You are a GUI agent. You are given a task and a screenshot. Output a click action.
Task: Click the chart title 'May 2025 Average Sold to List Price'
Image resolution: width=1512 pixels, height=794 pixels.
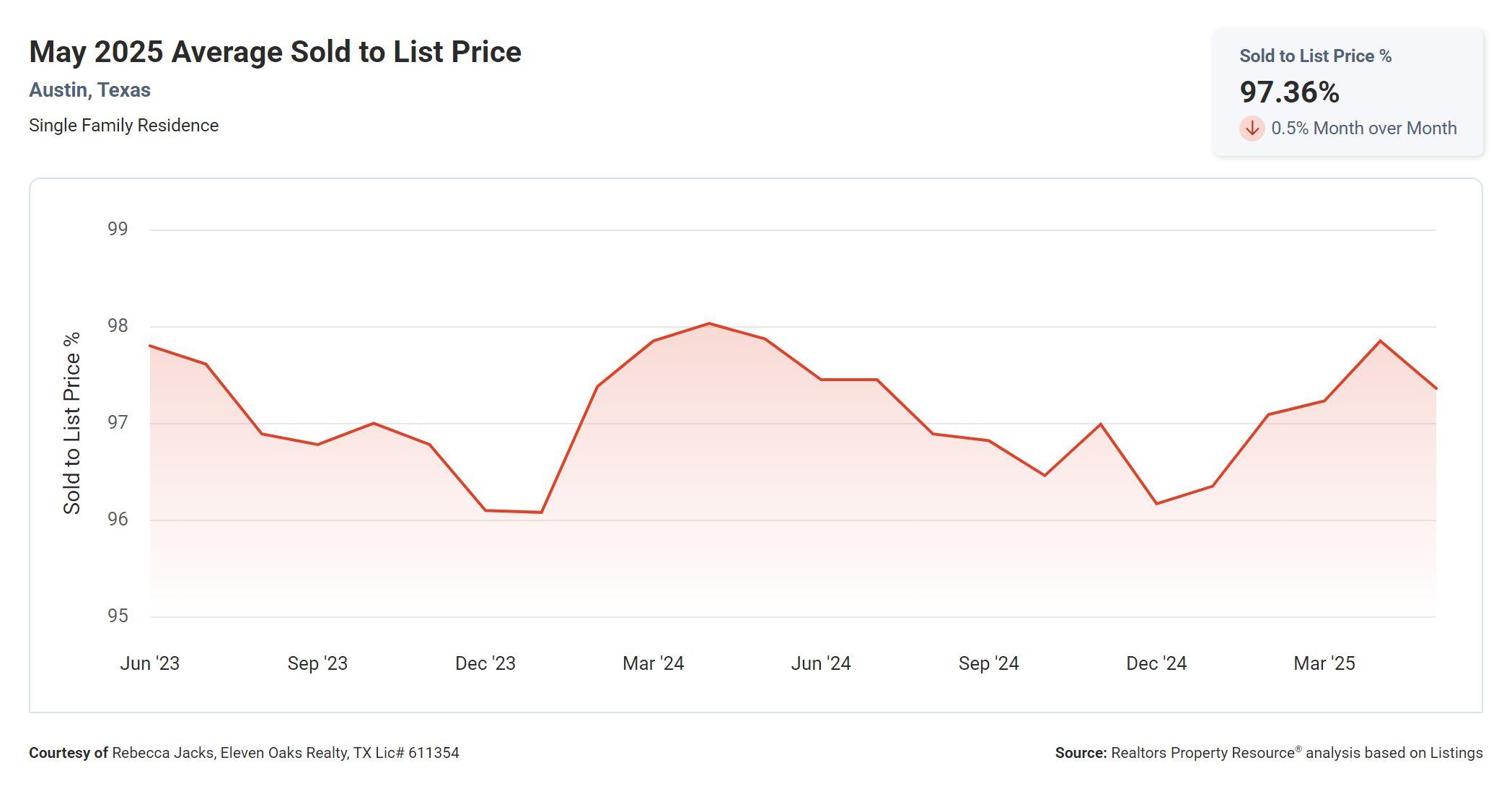[275, 52]
